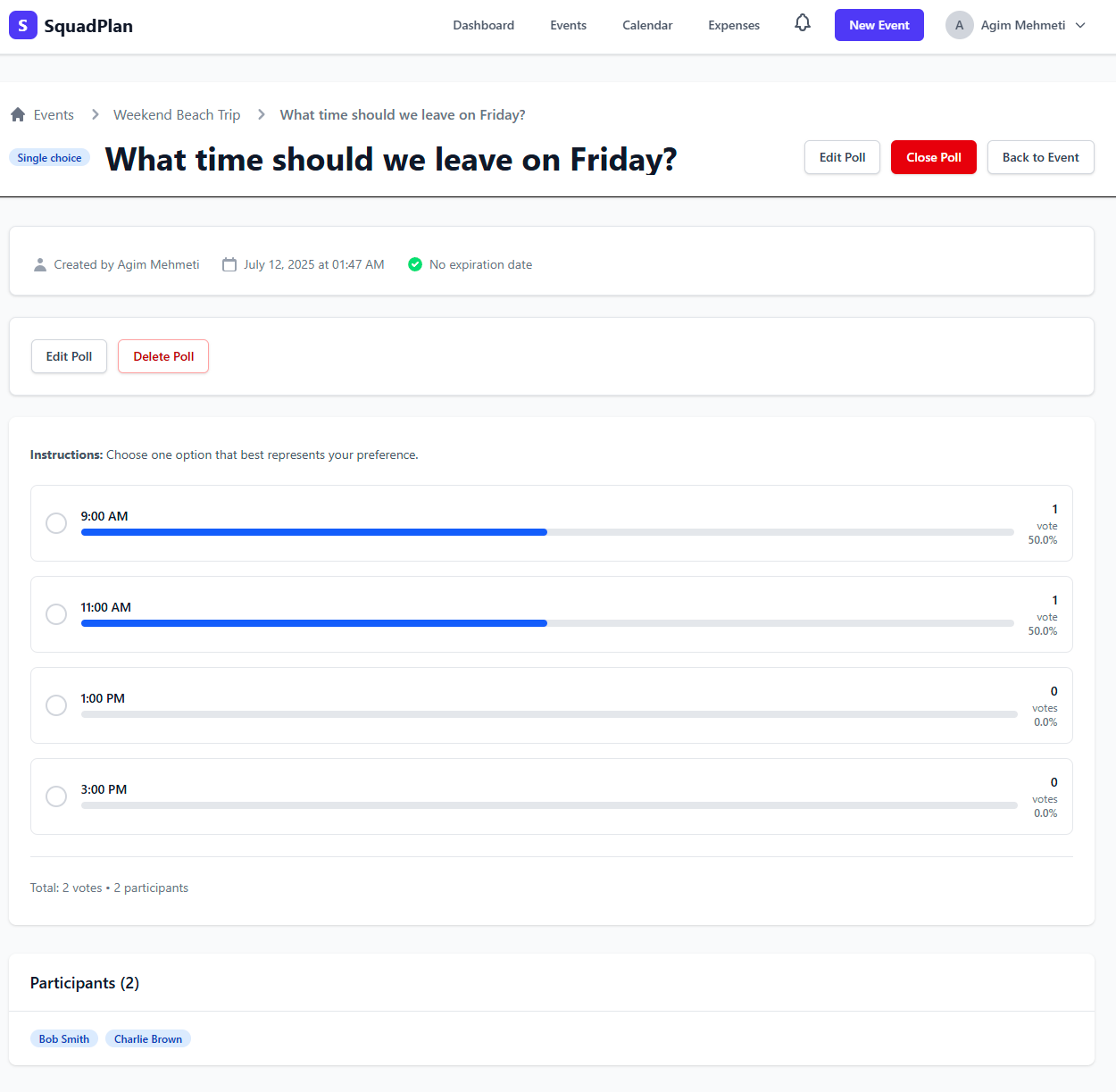The width and height of the screenshot is (1116, 1092).
Task: Click the Single choice badge
Action: pyautogui.click(x=49, y=157)
